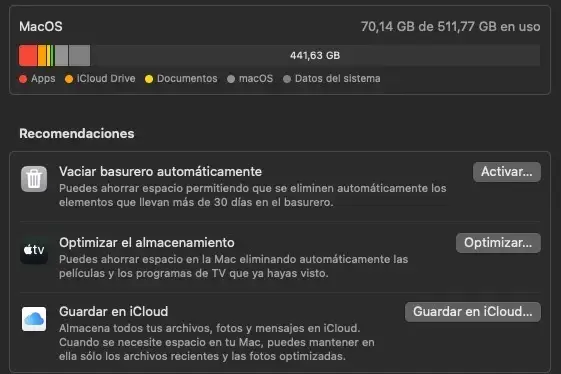Click the yellow Documentos legend dot
Viewport: 561px width, 374px height.
pos(149,79)
